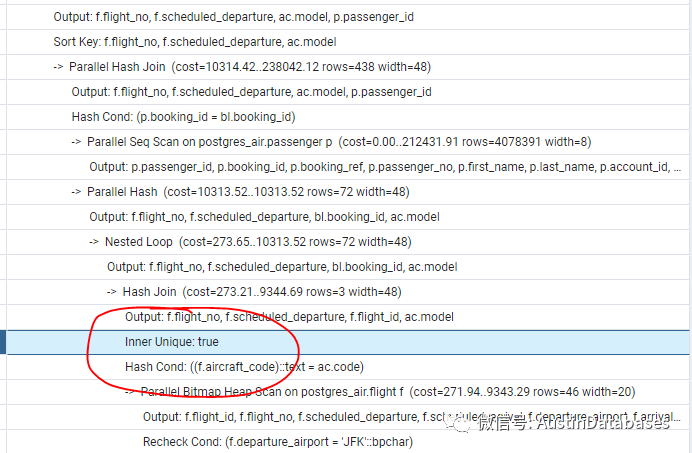Click highlighted Inner Unique: true row
This screenshot has width=692, height=453.
tap(171, 342)
